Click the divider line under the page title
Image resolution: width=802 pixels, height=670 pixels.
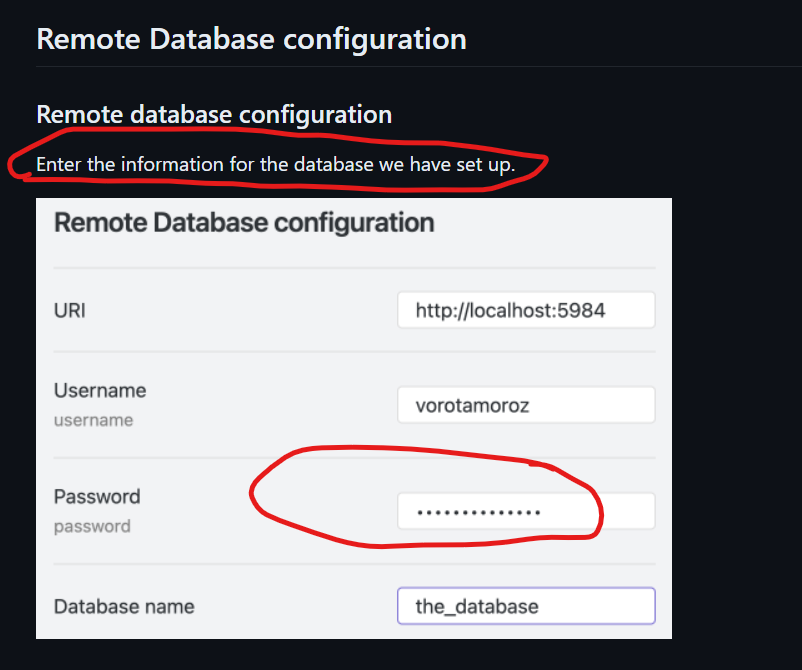[x=400, y=68]
